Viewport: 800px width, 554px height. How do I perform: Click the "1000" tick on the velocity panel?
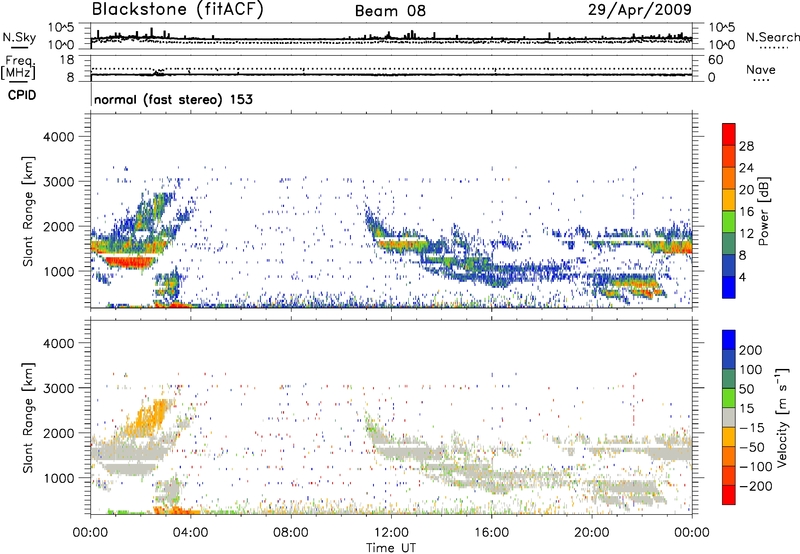[58, 478]
